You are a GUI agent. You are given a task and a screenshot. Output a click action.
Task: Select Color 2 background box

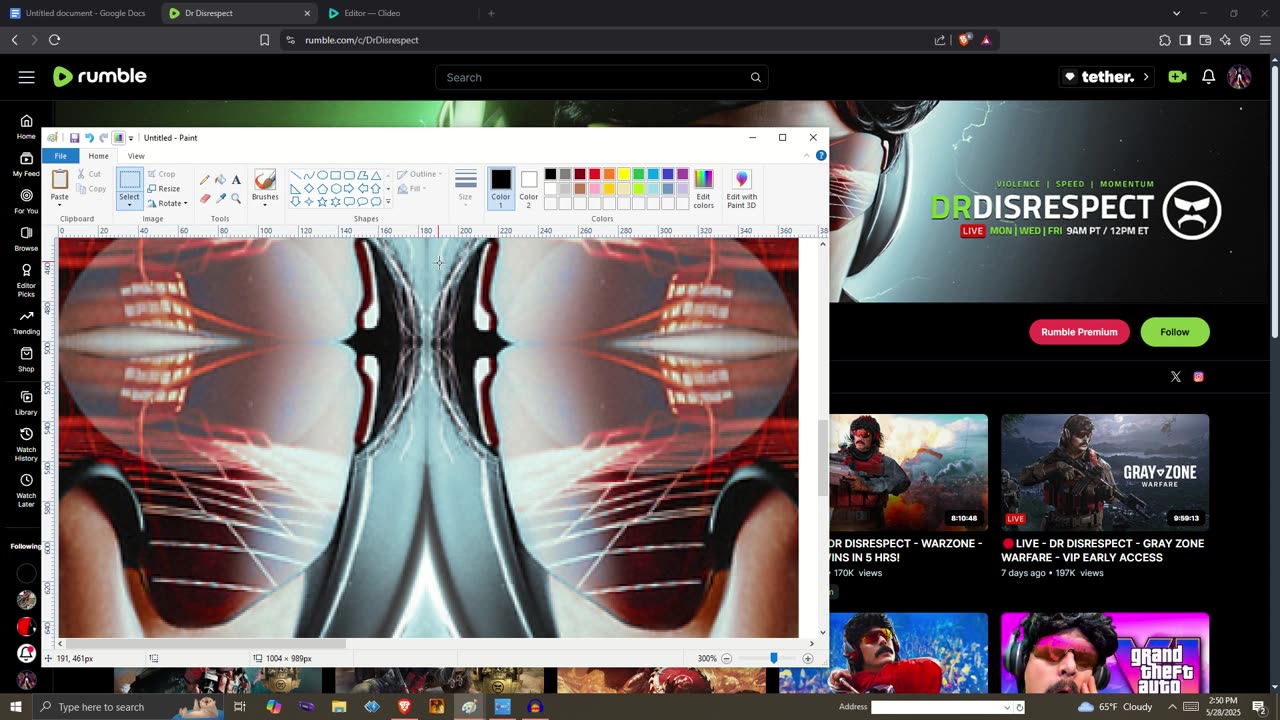(529, 188)
